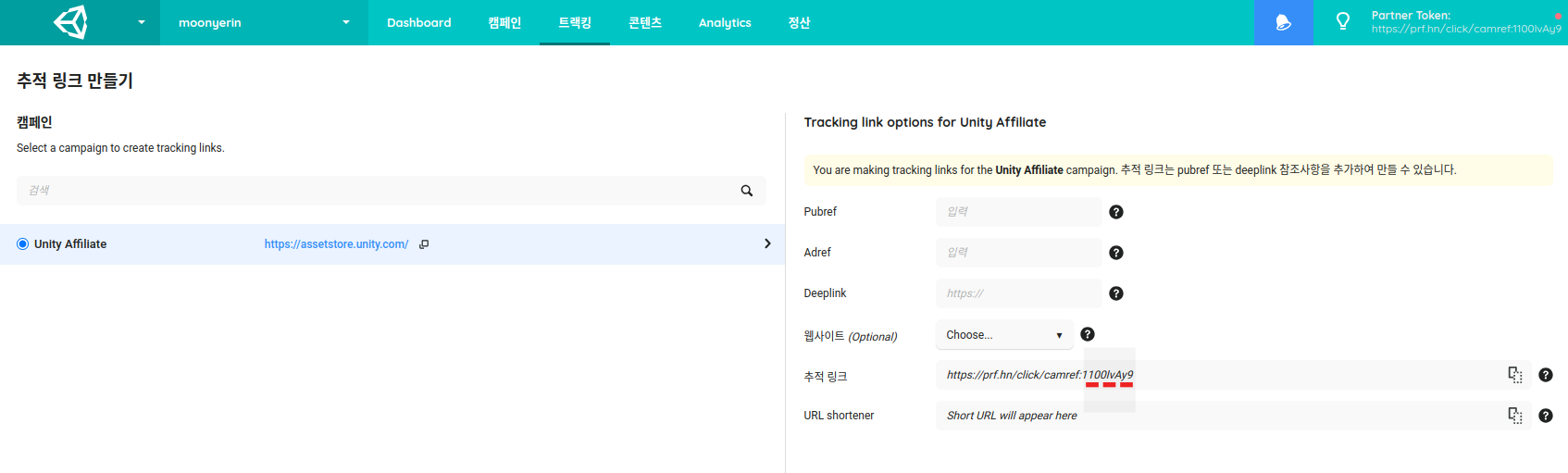1568x473 pixels.
Task: Click the Pubref input field
Action: pyautogui.click(x=1018, y=212)
